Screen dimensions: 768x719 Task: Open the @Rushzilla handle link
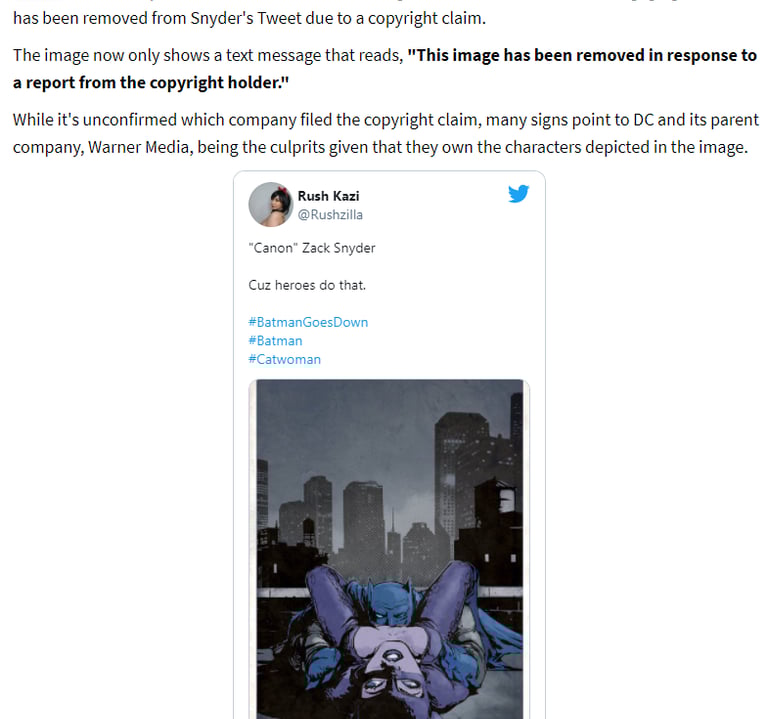[330, 215]
